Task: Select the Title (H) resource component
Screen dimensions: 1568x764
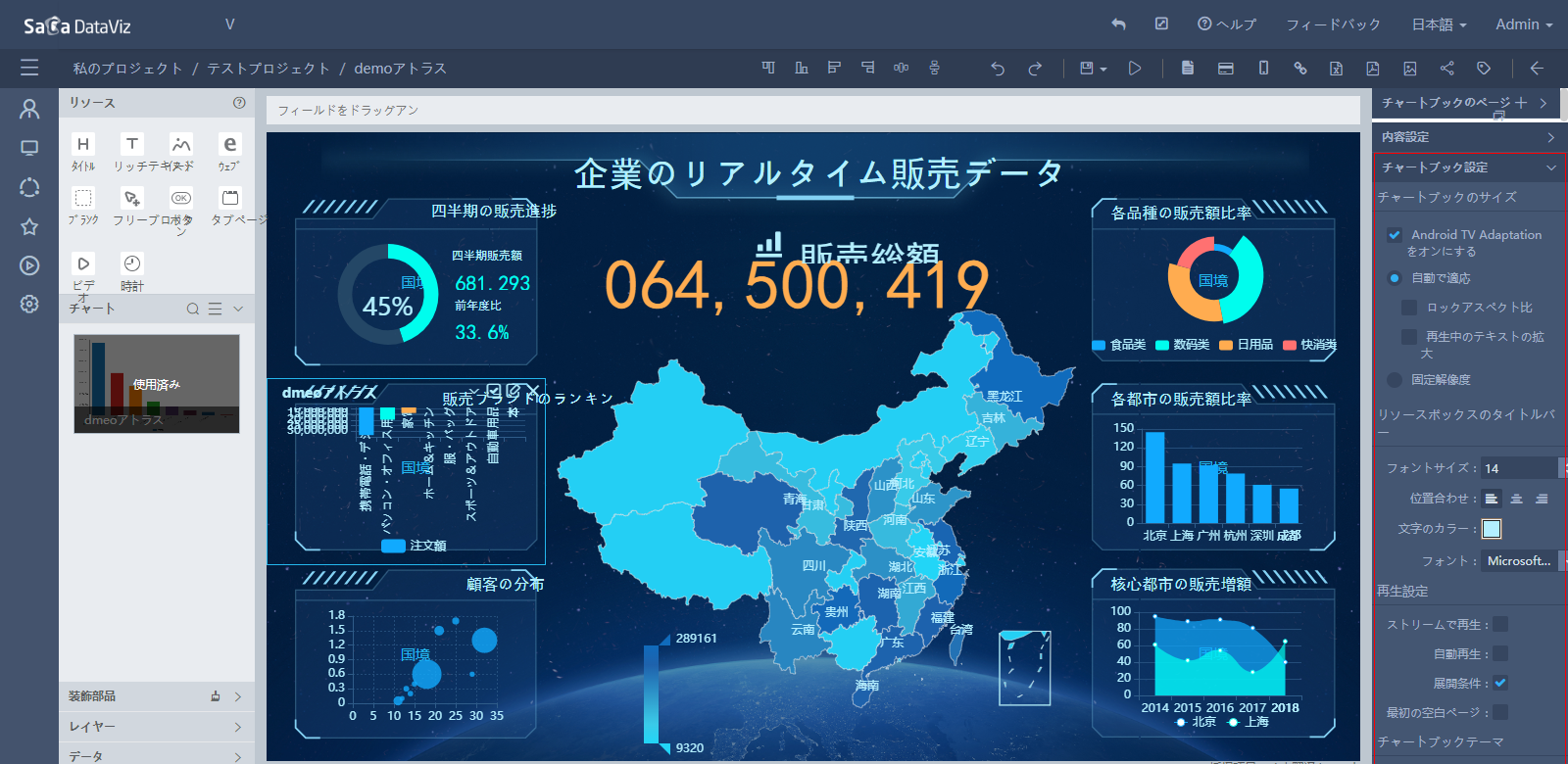Action: tap(83, 144)
